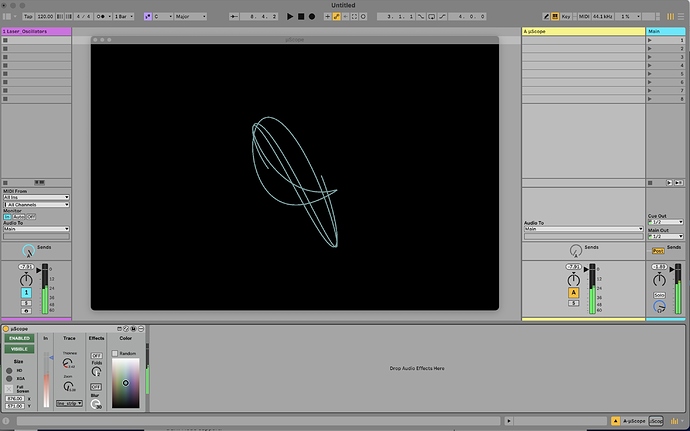Select the 120.00 tempo field
The width and height of the screenshot is (690, 431).
45,16
